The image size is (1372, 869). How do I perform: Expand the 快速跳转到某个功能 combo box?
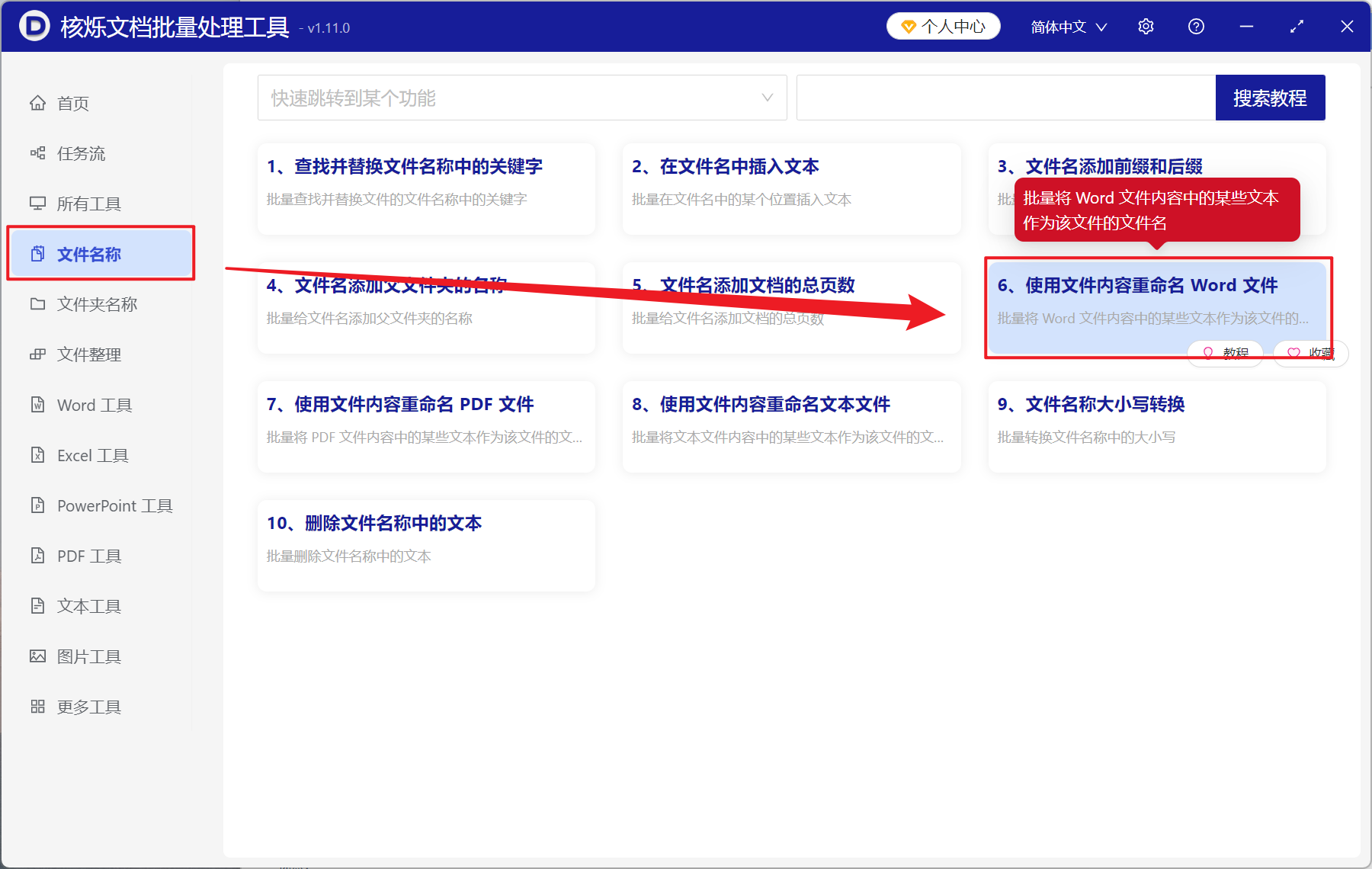522,98
